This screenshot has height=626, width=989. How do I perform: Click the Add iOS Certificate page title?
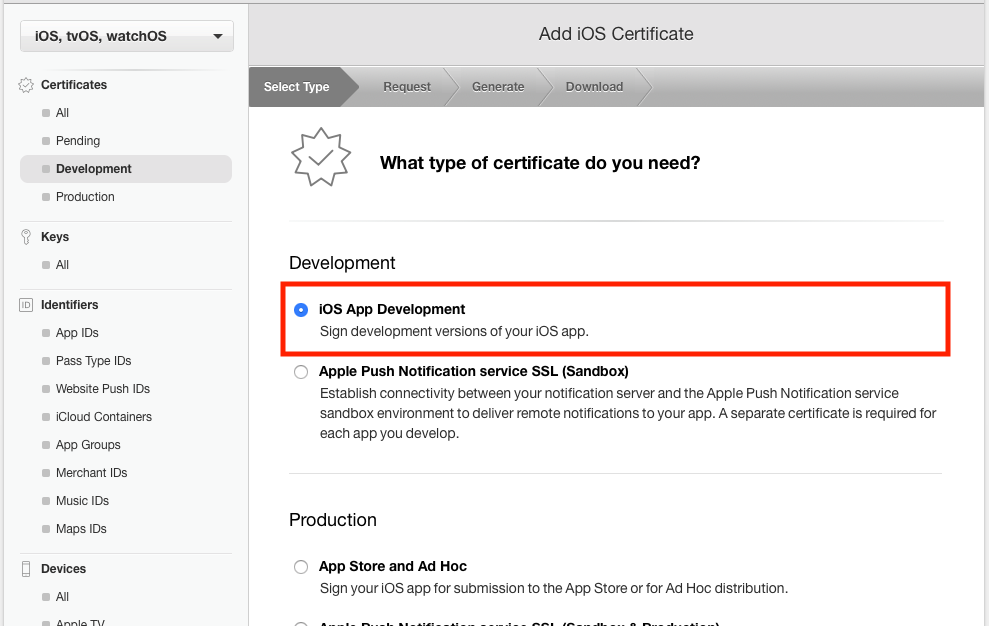[616, 33]
